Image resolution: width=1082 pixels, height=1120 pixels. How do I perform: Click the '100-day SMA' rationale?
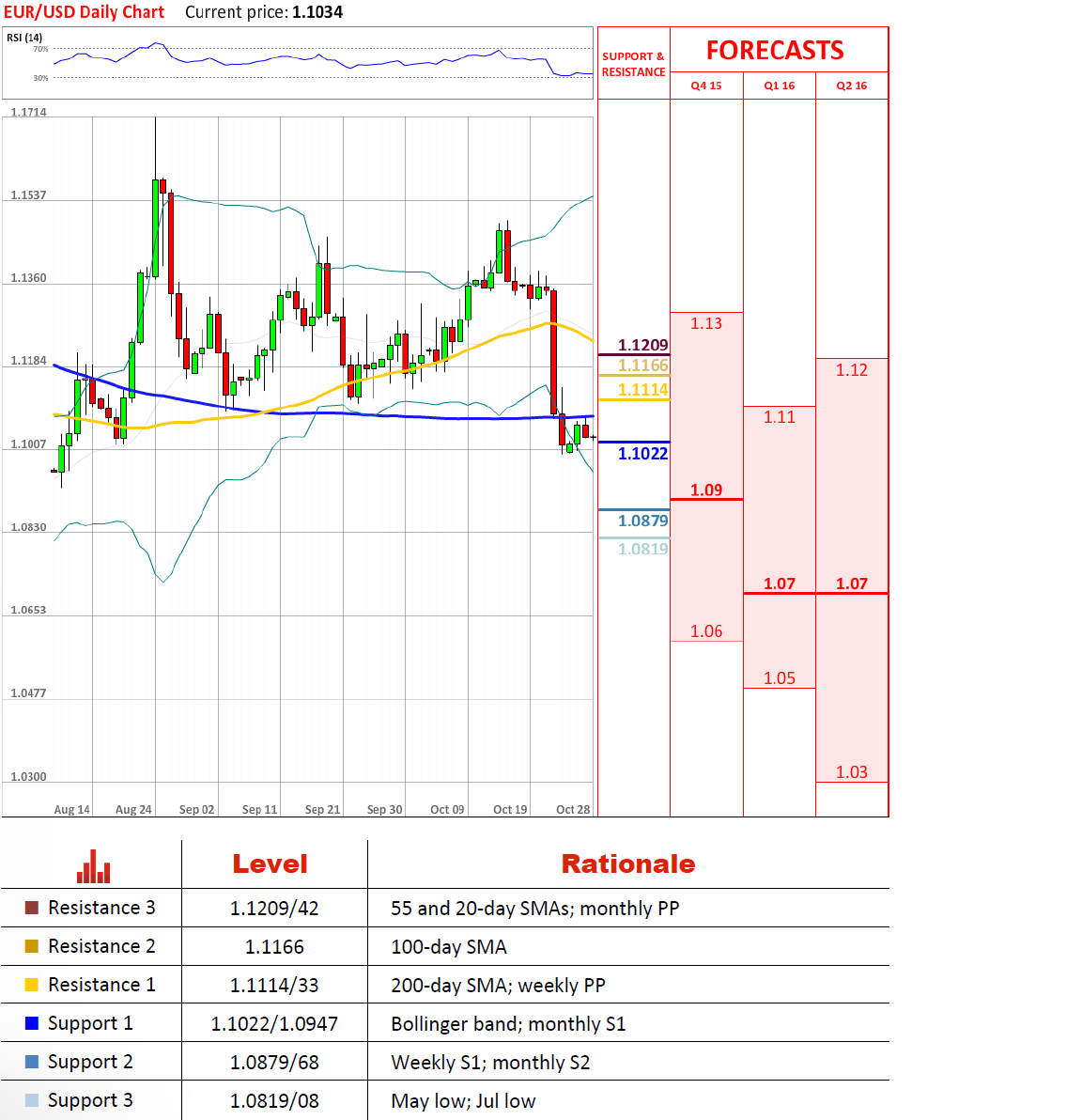point(449,947)
